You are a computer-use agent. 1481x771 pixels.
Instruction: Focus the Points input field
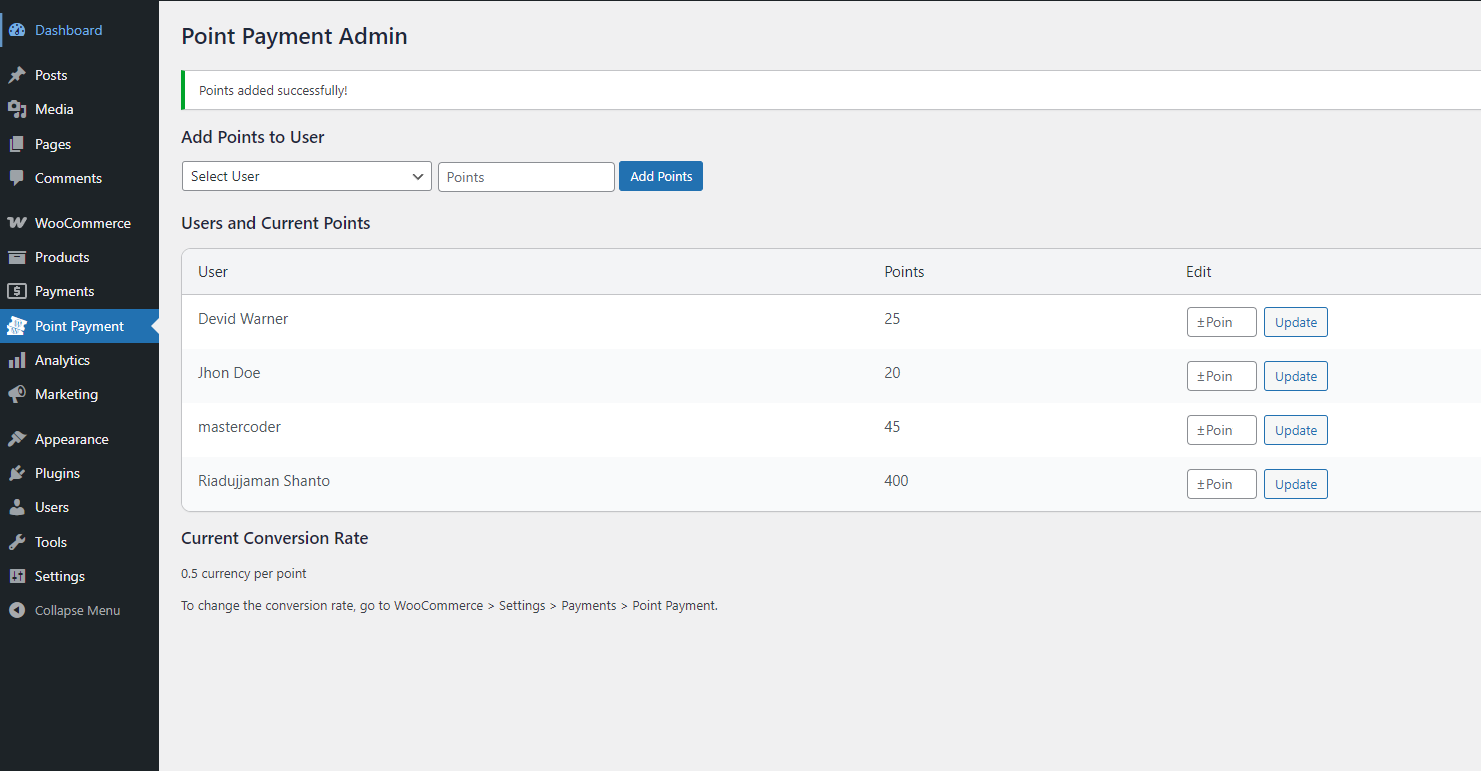[526, 177]
